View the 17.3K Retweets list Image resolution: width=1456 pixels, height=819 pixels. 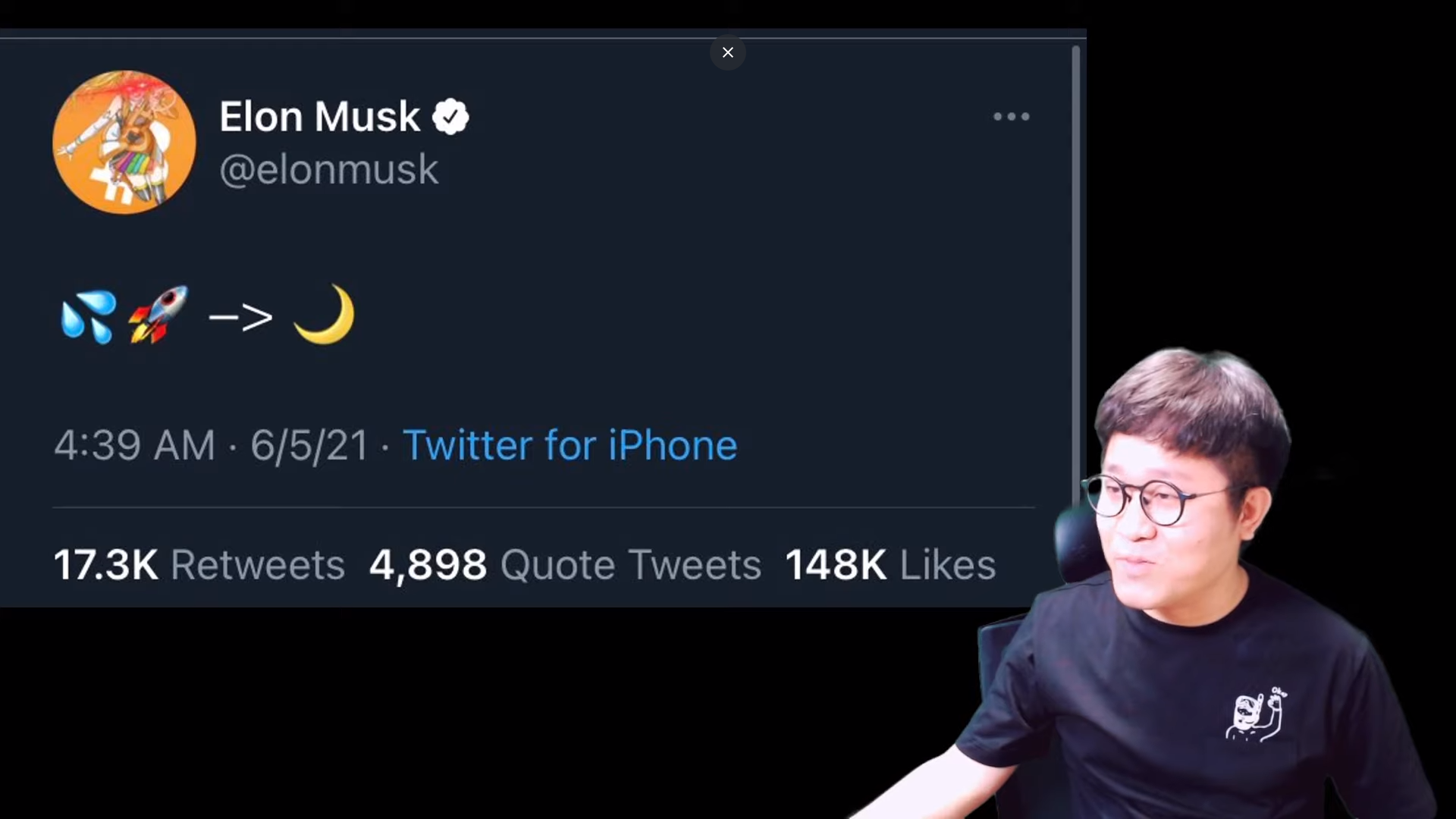point(199,565)
